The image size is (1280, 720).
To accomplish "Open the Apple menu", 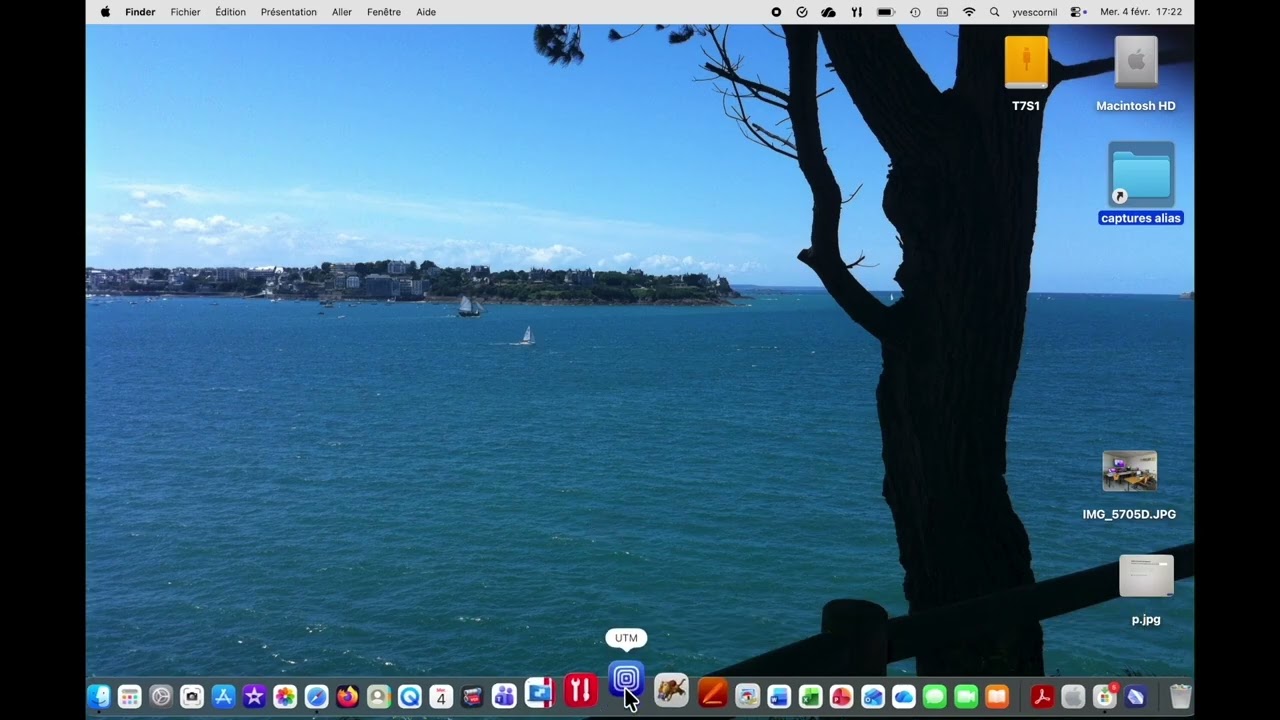I will [105, 12].
